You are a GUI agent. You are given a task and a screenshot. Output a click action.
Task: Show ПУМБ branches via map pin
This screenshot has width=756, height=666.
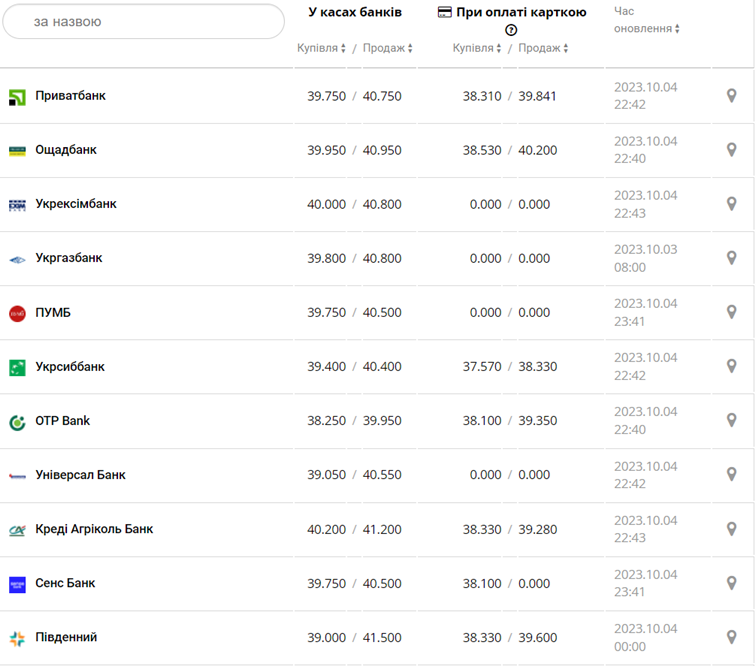click(731, 312)
